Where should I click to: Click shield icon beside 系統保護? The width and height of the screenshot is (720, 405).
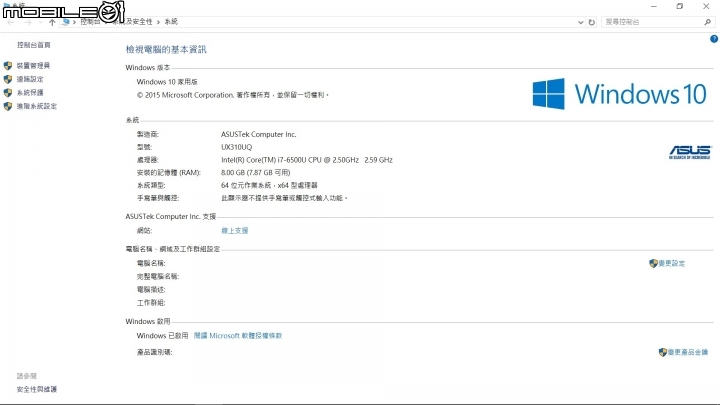click(x=8, y=92)
